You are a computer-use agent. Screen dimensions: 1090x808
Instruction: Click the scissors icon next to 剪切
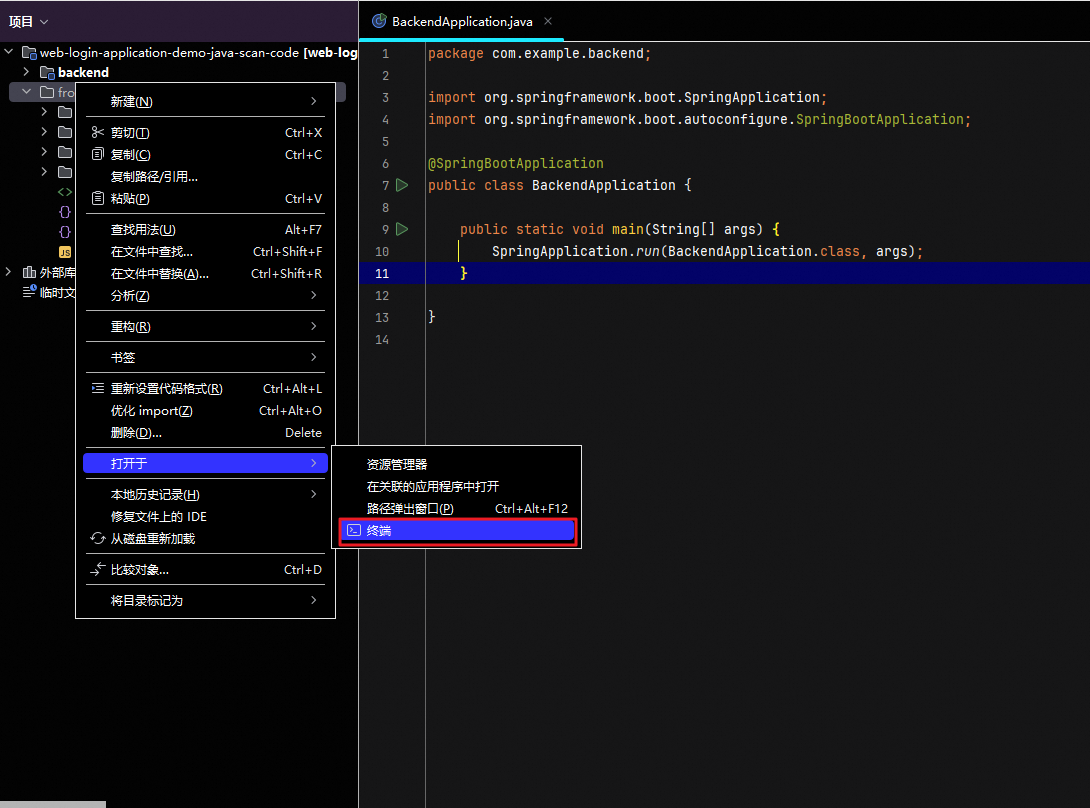click(98, 132)
